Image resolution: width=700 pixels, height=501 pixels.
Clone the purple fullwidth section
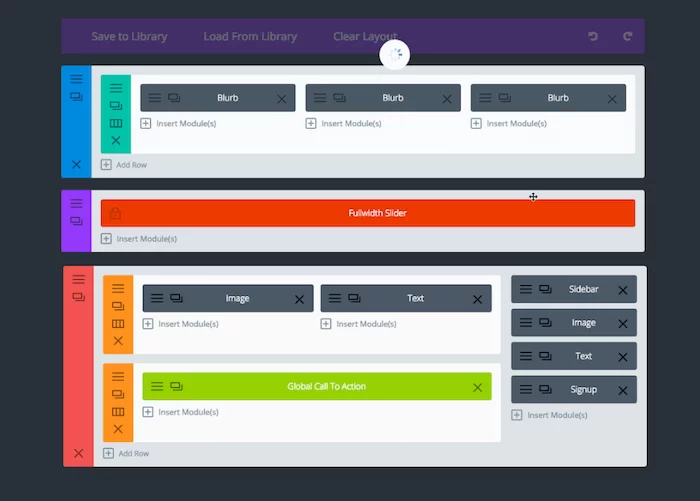pyautogui.click(x=76, y=221)
